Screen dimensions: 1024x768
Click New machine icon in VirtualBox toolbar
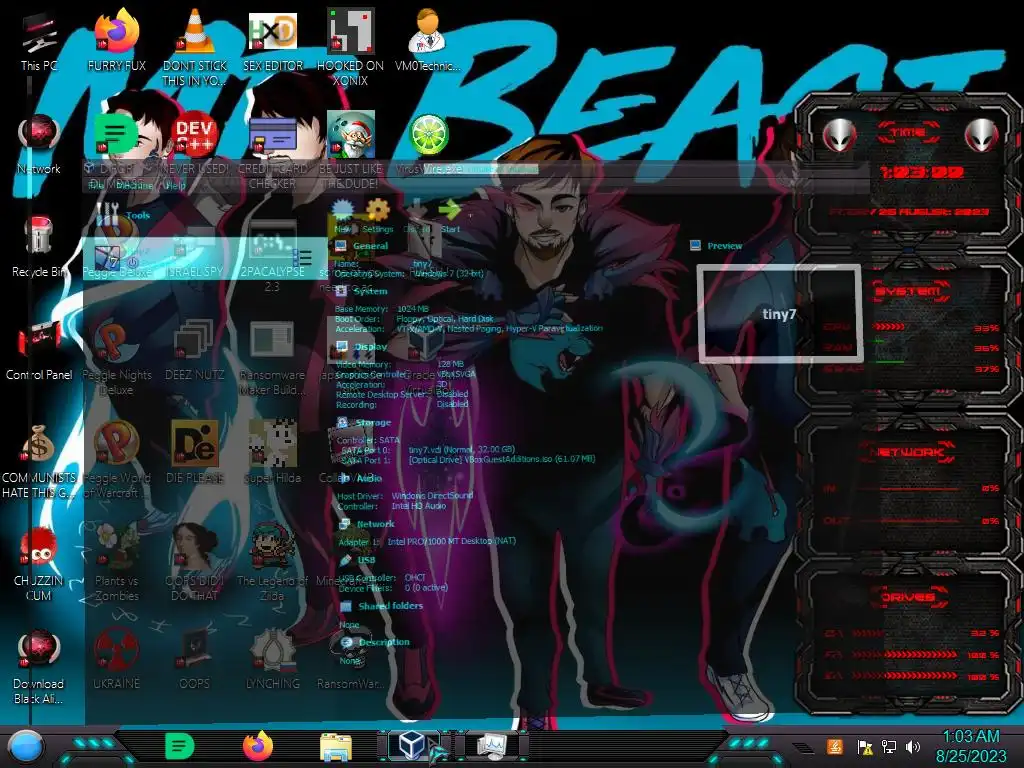pyautogui.click(x=342, y=216)
